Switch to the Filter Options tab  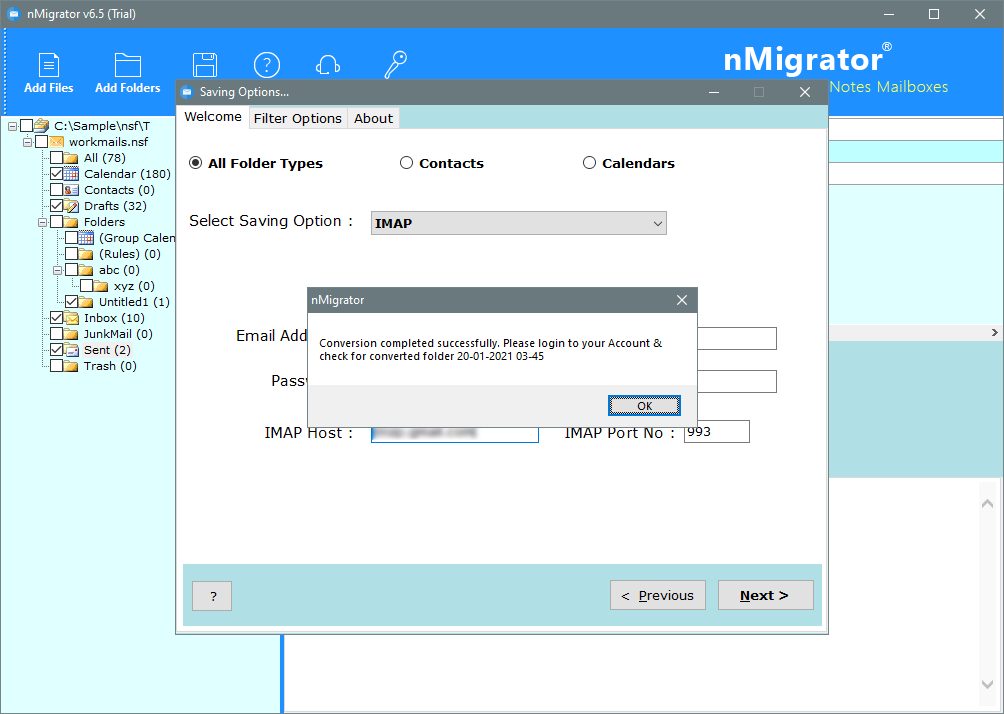coord(298,118)
